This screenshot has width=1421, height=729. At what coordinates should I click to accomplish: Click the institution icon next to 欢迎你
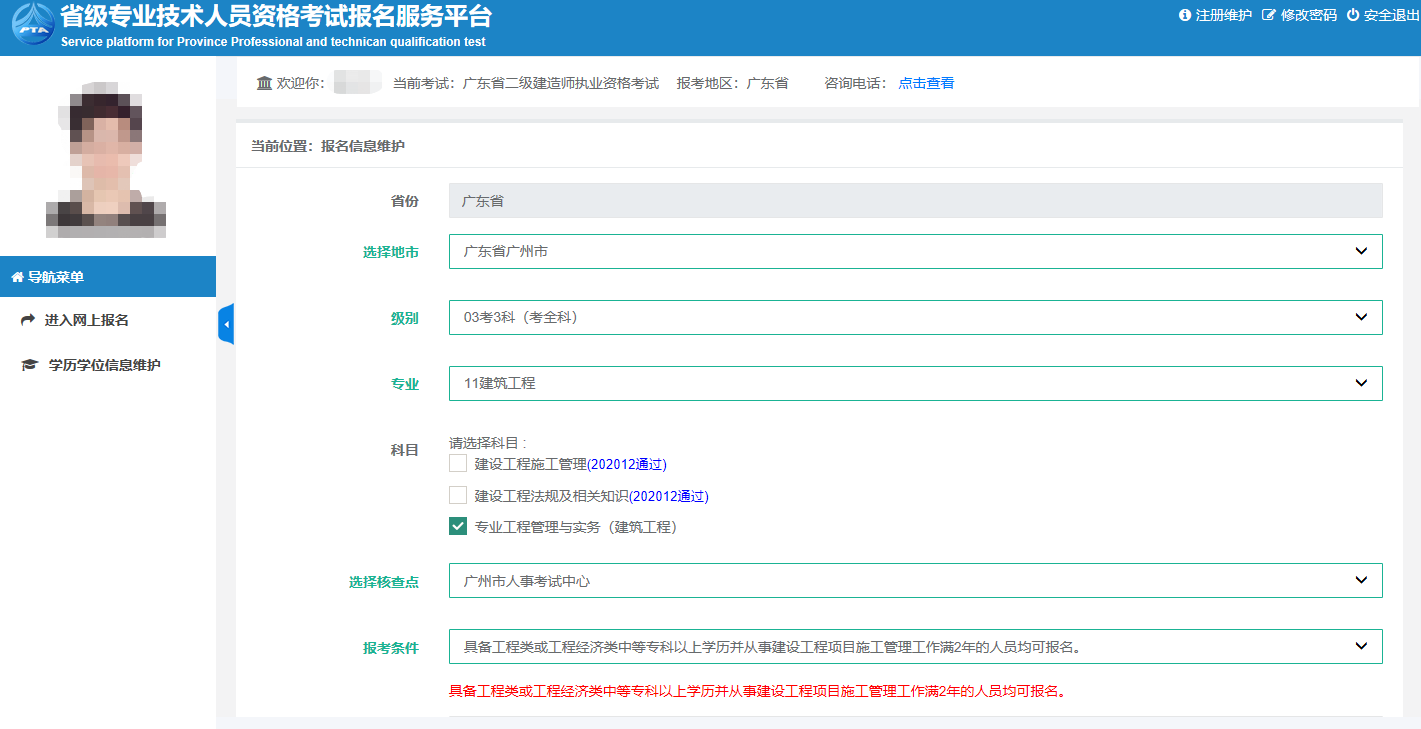click(x=264, y=83)
